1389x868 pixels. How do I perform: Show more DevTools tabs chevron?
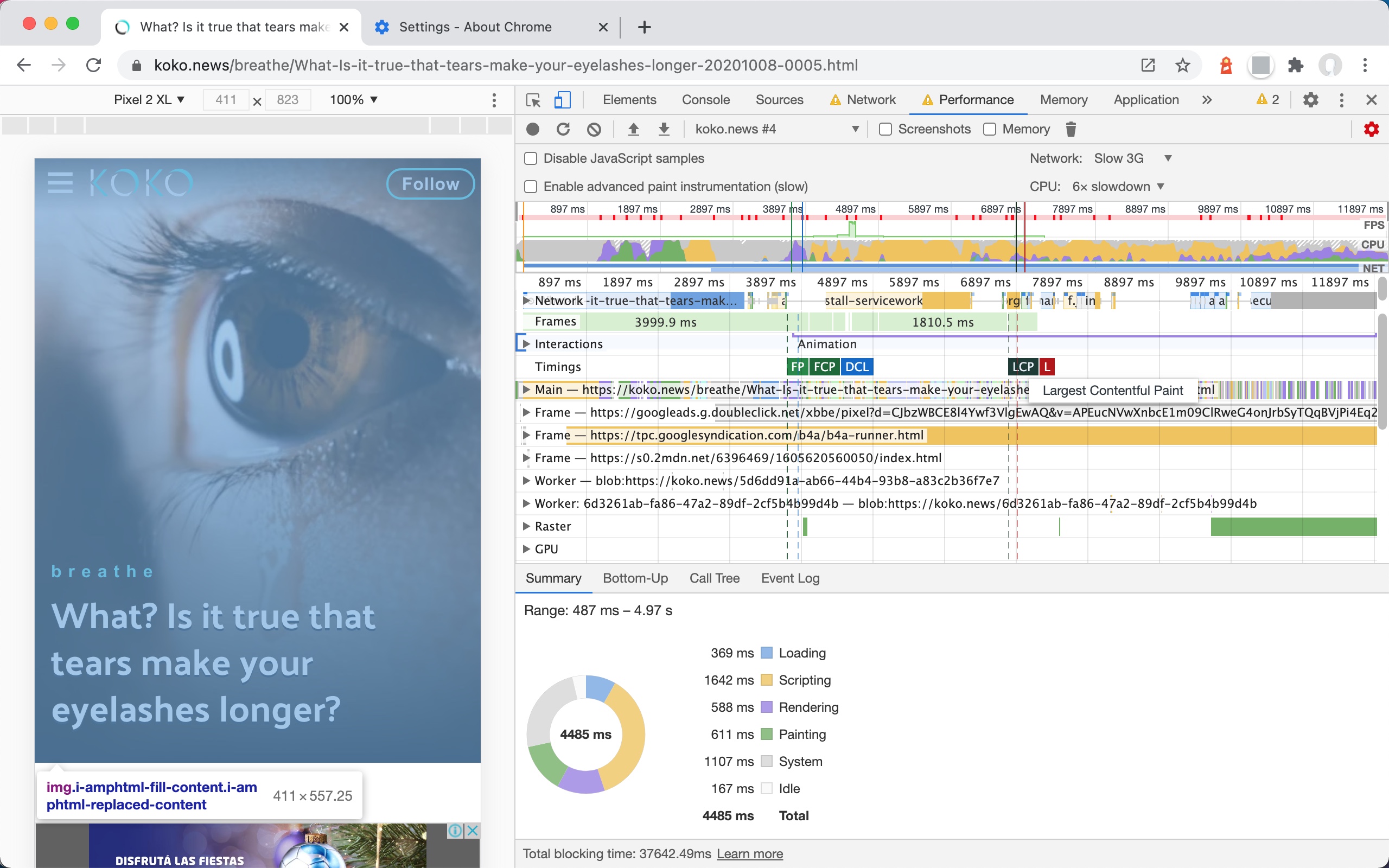(1207, 100)
